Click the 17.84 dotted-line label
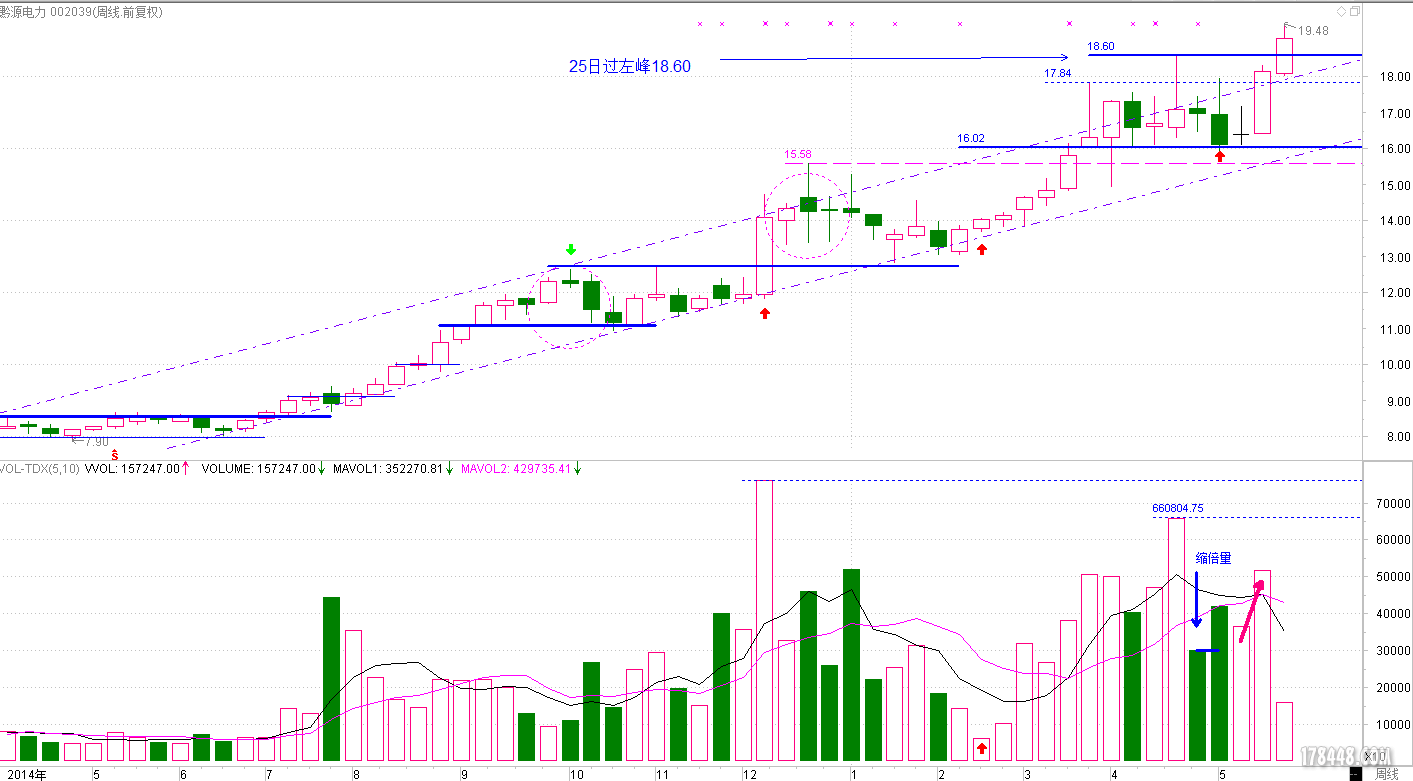 click(1058, 74)
